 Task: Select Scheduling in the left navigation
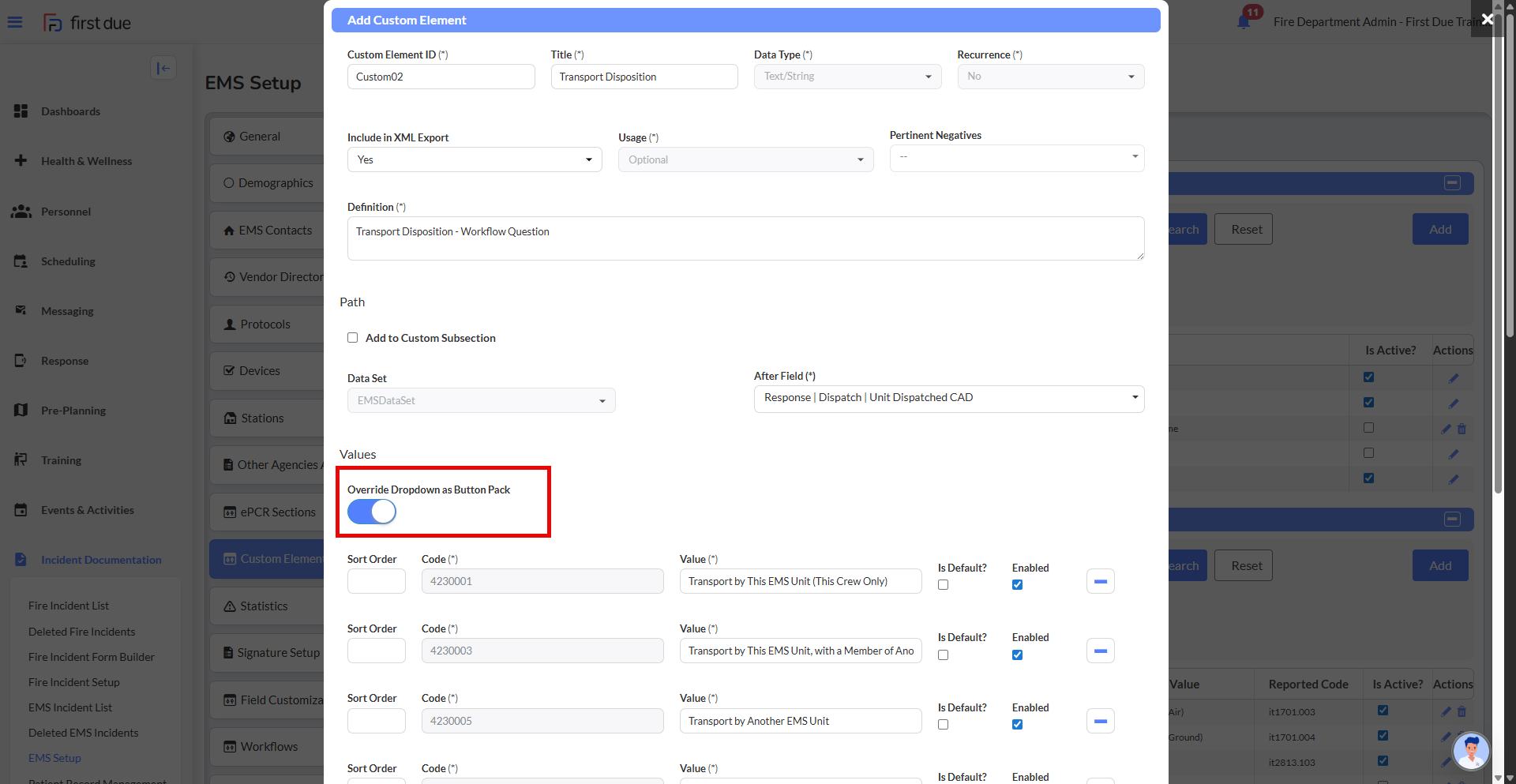point(68,261)
